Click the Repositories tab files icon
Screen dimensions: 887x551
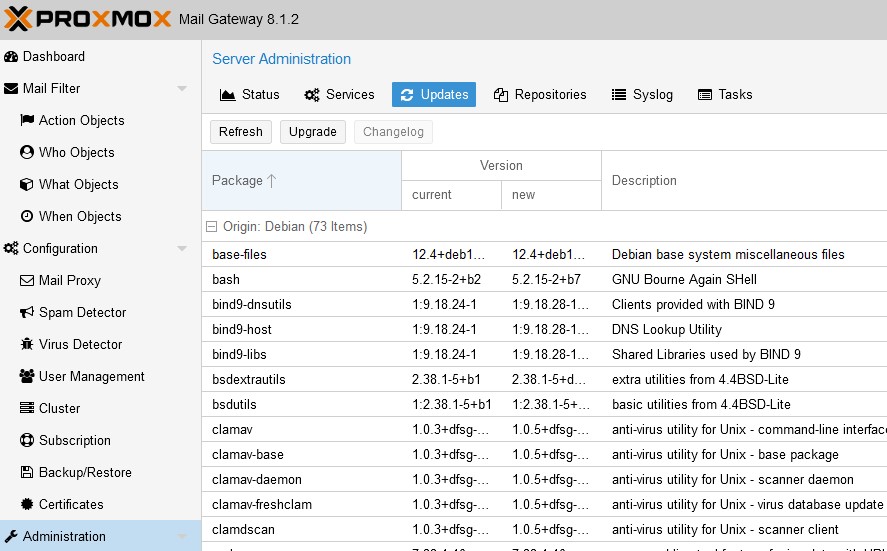coord(501,94)
